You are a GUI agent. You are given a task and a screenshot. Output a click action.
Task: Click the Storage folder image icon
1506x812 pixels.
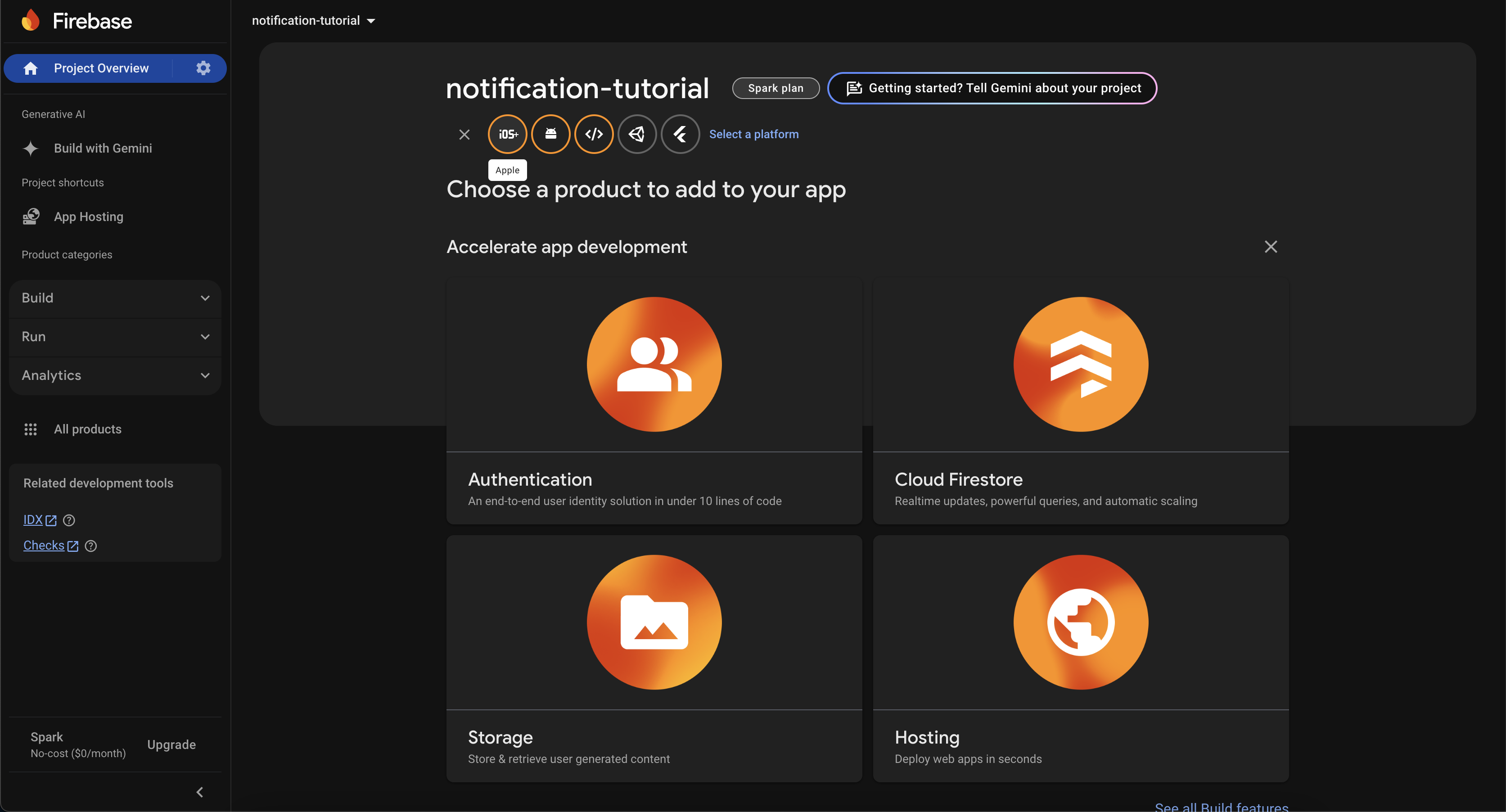654,622
